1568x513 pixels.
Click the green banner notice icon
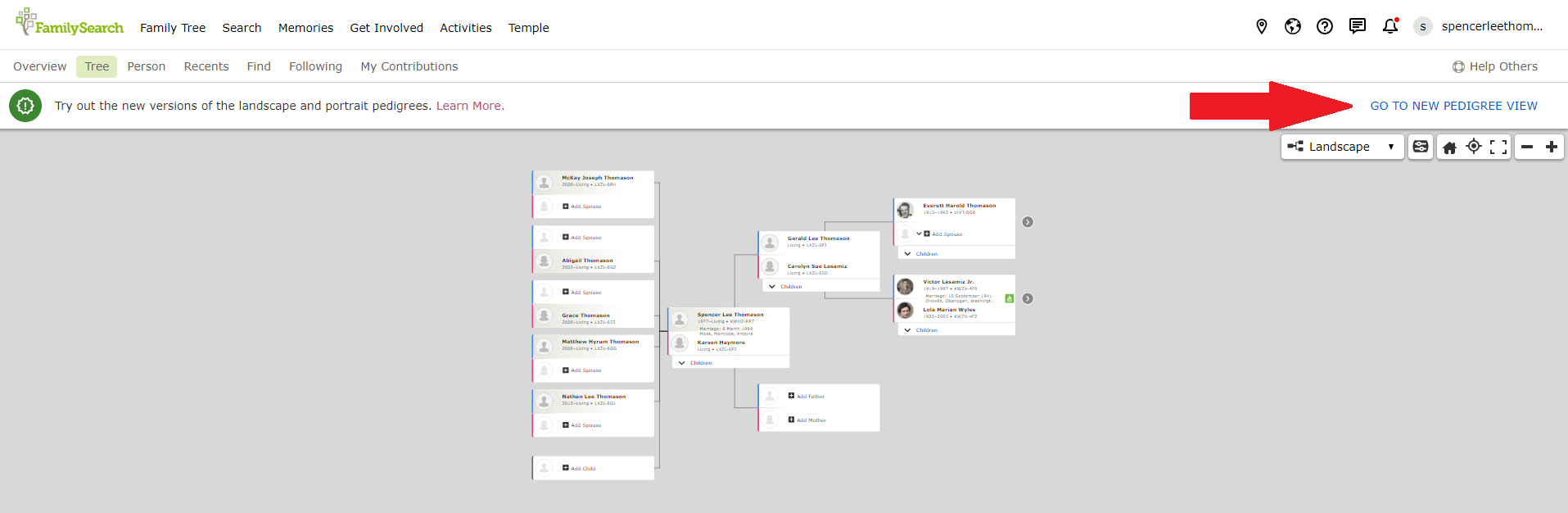tap(25, 106)
